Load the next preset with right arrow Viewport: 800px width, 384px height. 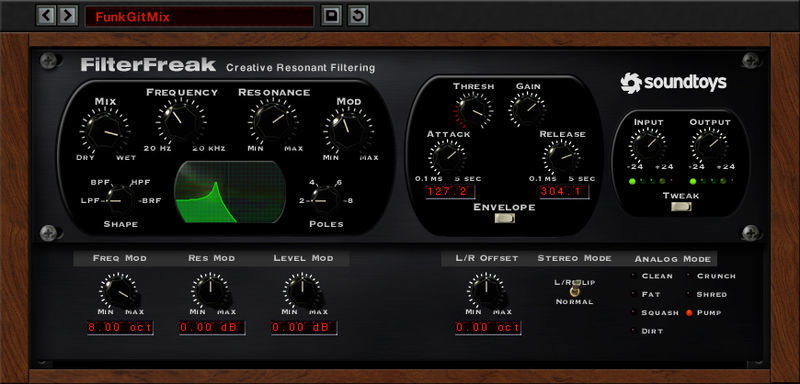pyautogui.click(x=67, y=16)
